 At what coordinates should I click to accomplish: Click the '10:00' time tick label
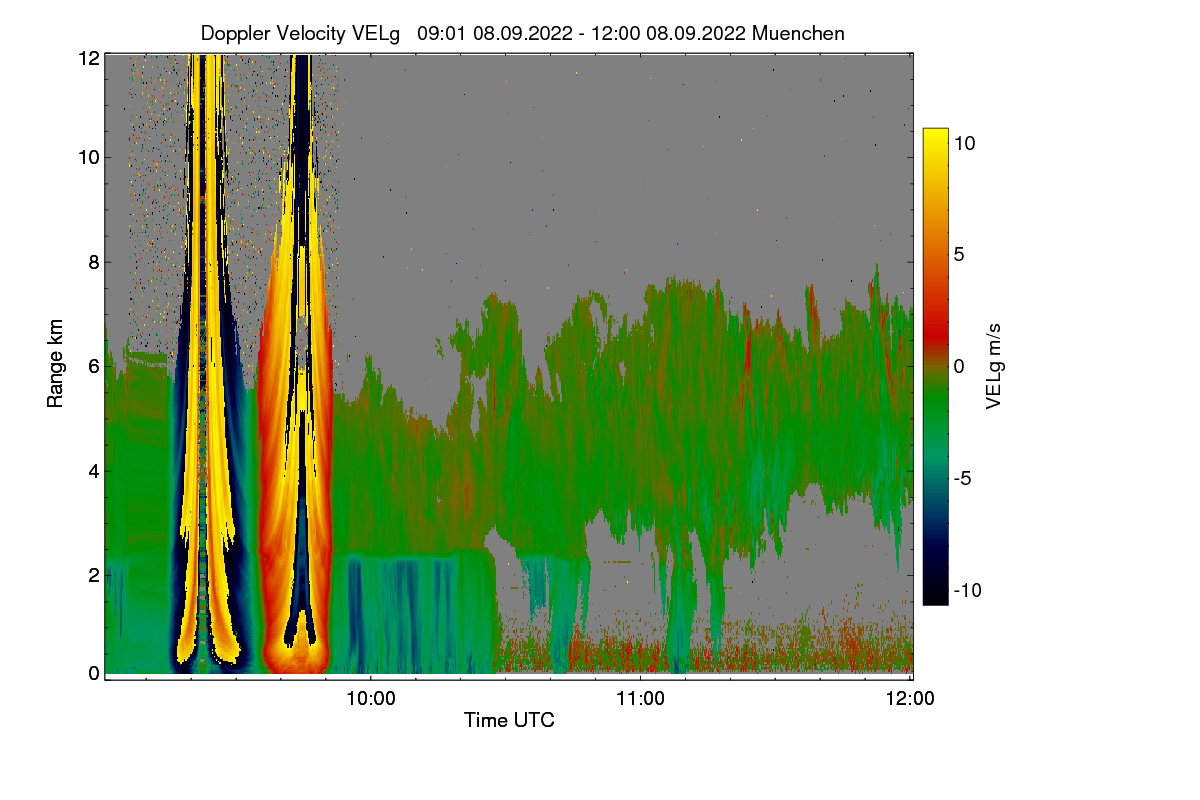371,699
